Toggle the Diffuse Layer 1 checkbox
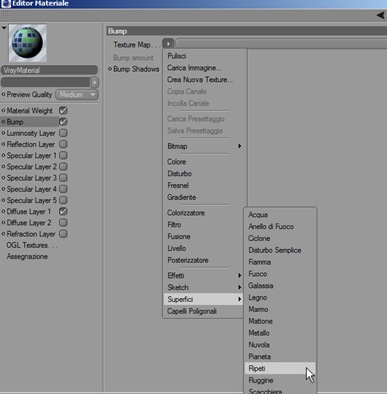This screenshot has height=394, width=387. coord(63,211)
